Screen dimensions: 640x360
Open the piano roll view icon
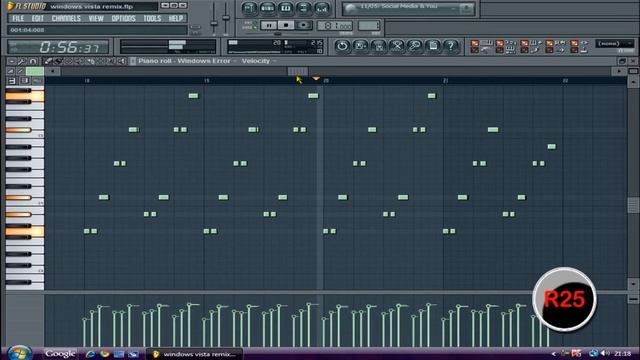[286, 8]
